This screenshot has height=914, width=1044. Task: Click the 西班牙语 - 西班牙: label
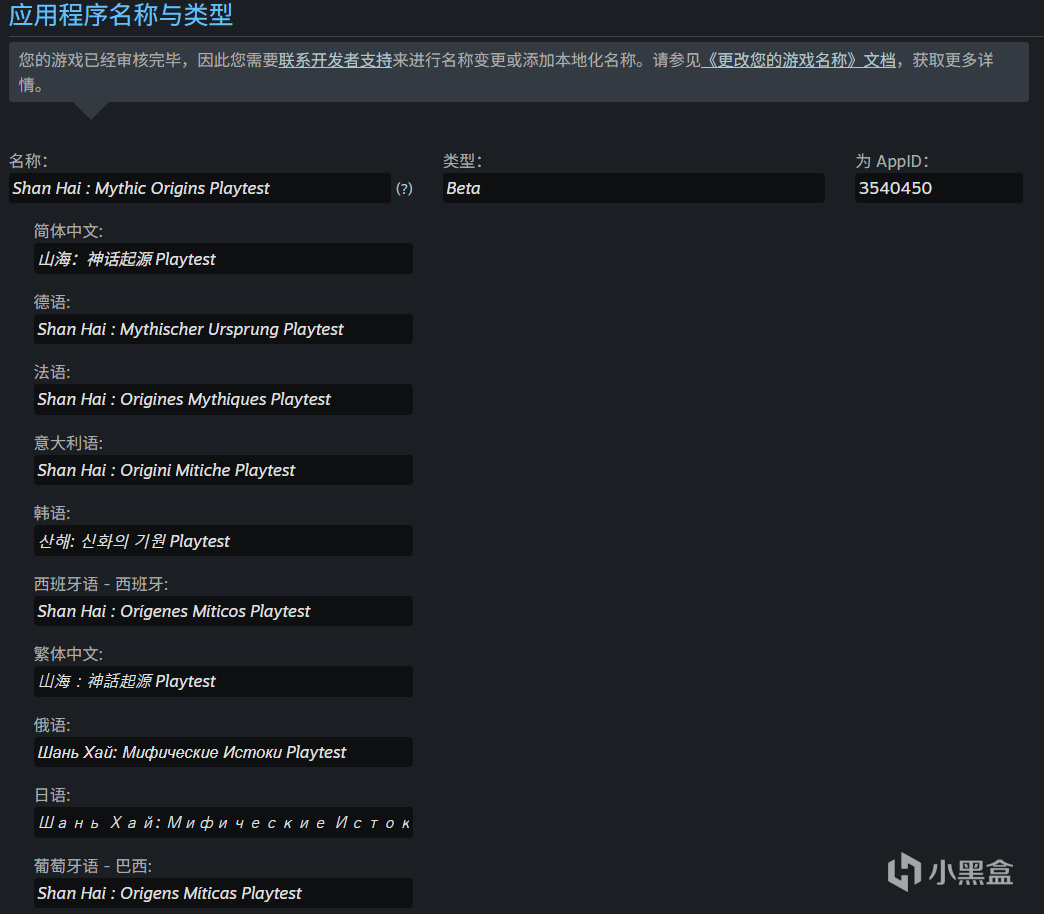pyautogui.click(x=101, y=584)
